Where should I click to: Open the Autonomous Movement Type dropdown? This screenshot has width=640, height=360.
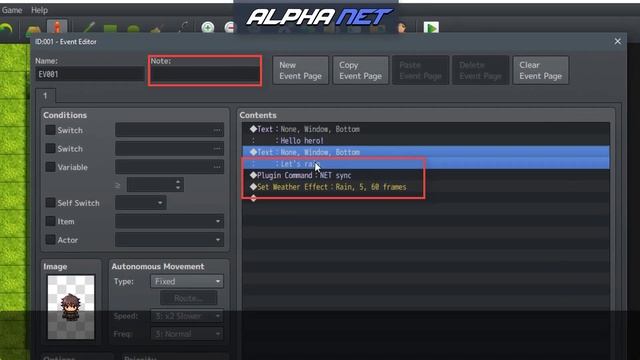coord(187,281)
